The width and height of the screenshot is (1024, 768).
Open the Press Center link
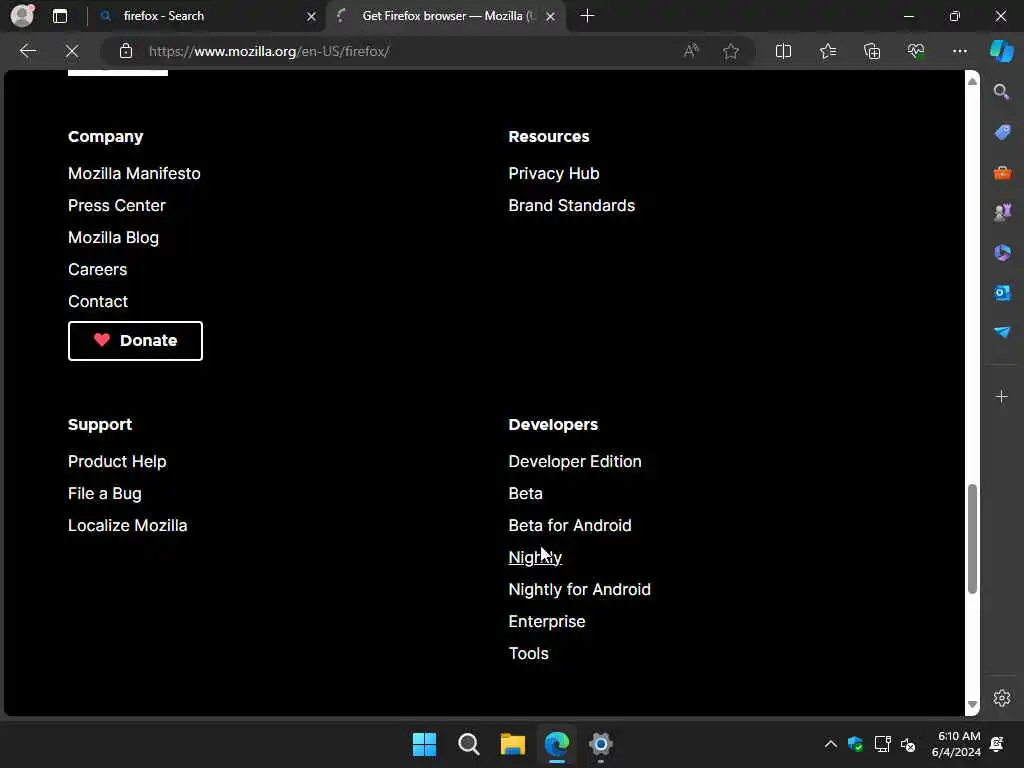pos(117,205)
